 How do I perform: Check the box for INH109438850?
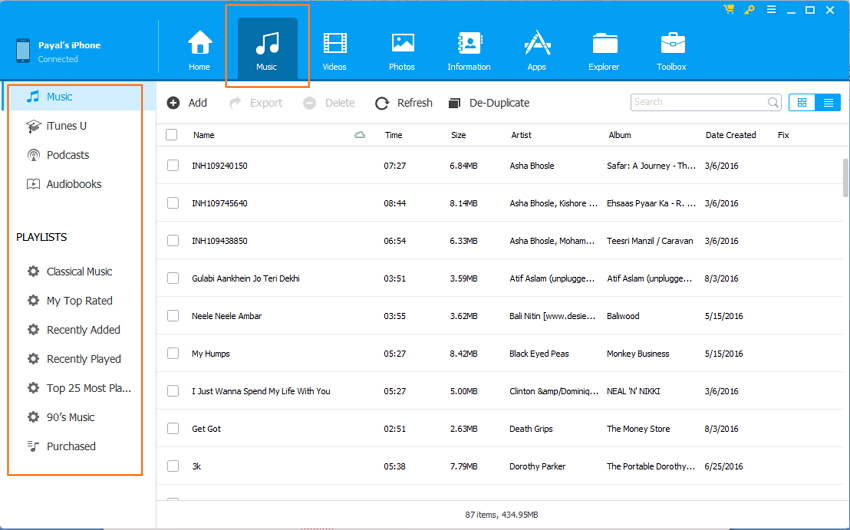coord(173,241)
